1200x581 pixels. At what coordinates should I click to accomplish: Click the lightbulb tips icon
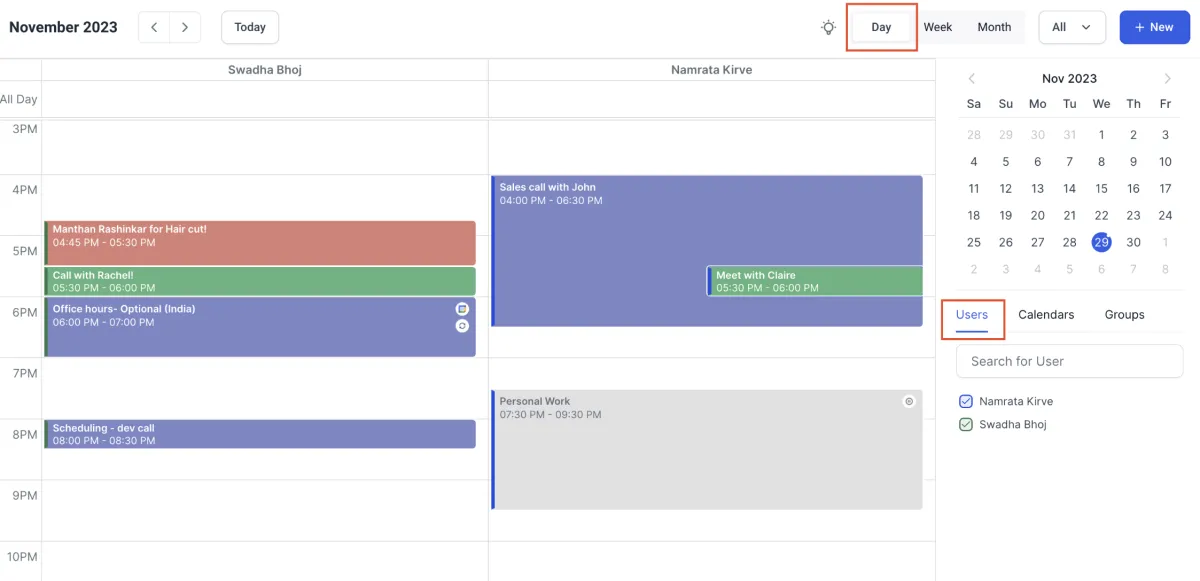click(x=828, y=27)
